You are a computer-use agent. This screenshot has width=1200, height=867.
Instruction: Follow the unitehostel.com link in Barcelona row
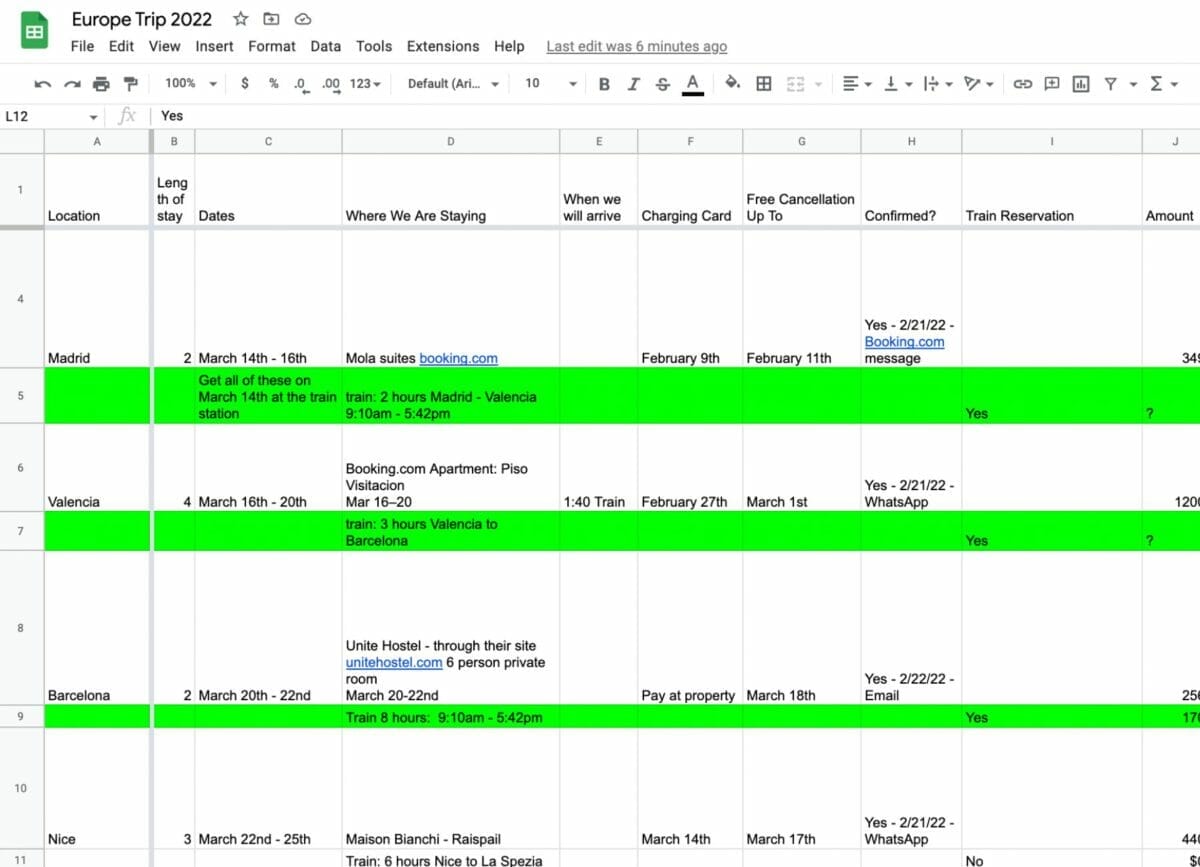[393, 662]
